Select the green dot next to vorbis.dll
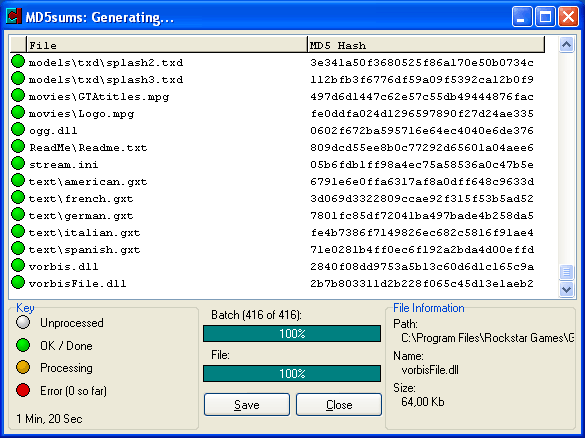Screen dimensions: 585x438 [18, 266]
